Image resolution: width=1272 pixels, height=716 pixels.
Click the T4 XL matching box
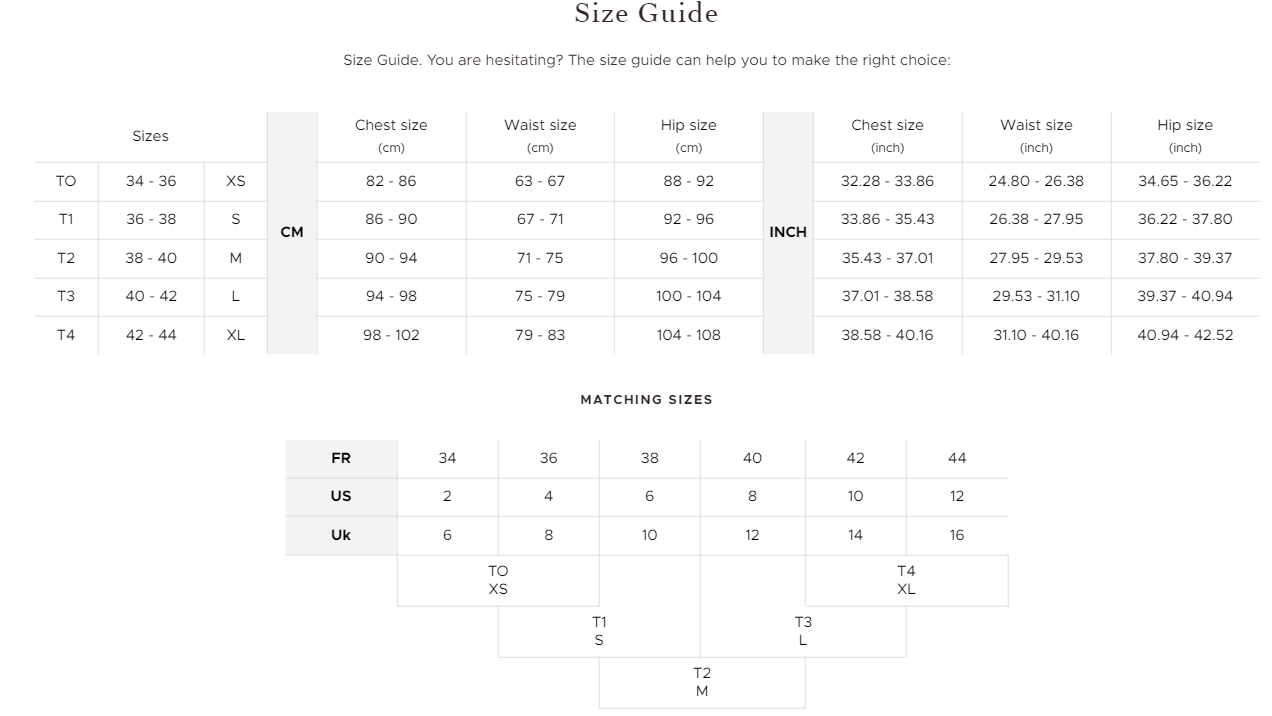pyautogui.click(x=906, y=580)
